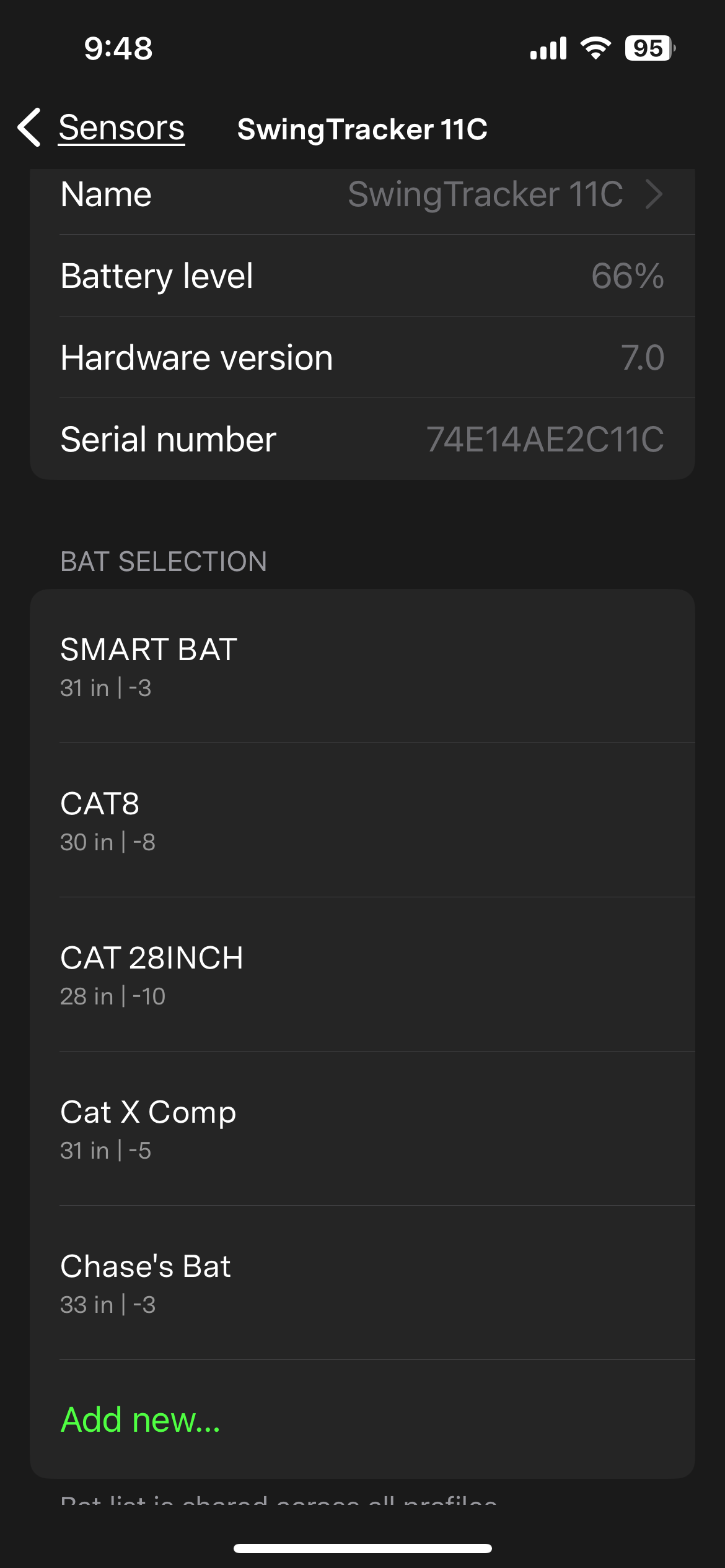
Task: Tap the clock showing 9:48
Action: 118,48
